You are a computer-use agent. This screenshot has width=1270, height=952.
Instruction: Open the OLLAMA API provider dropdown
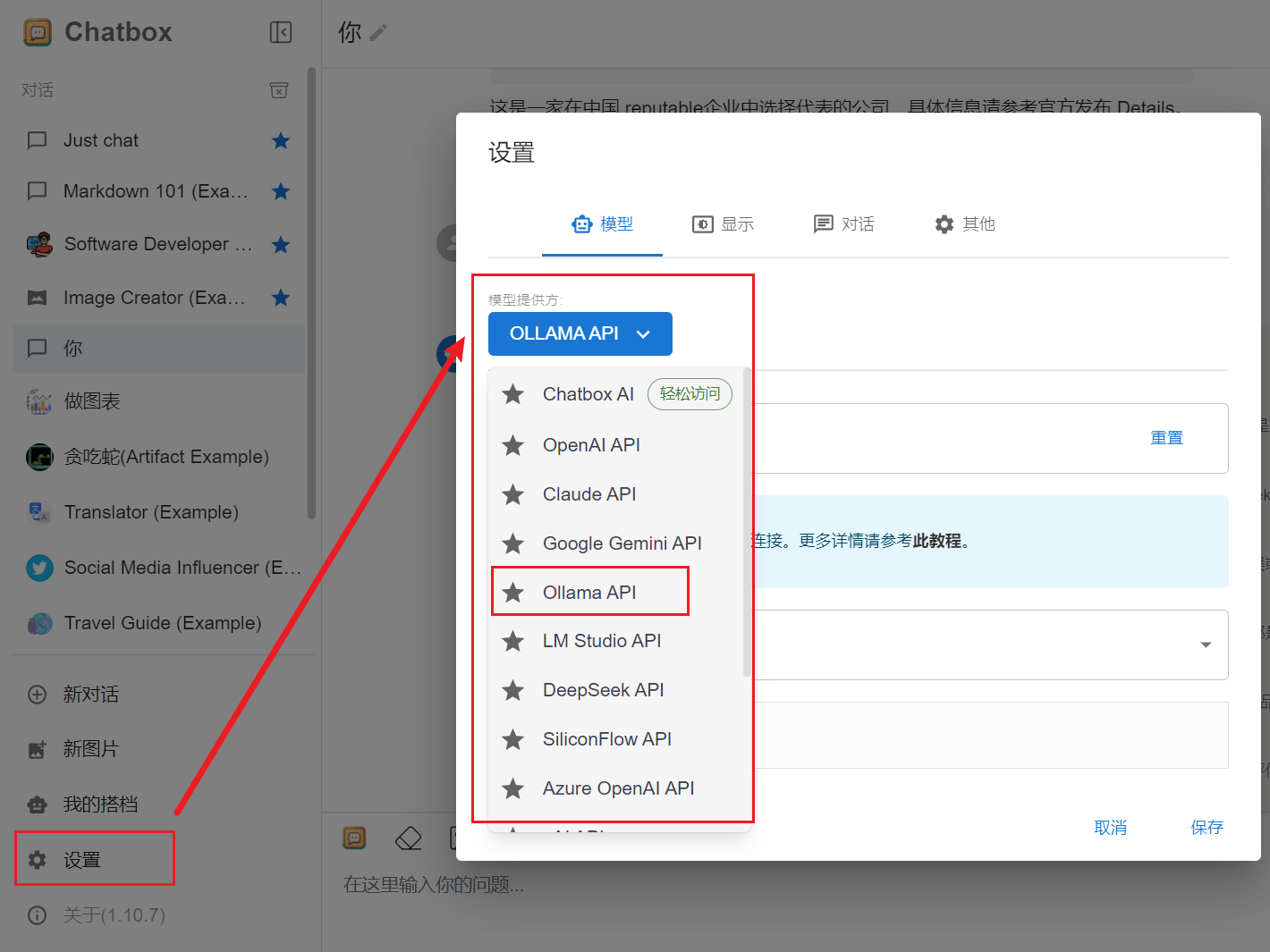[580, 333]
